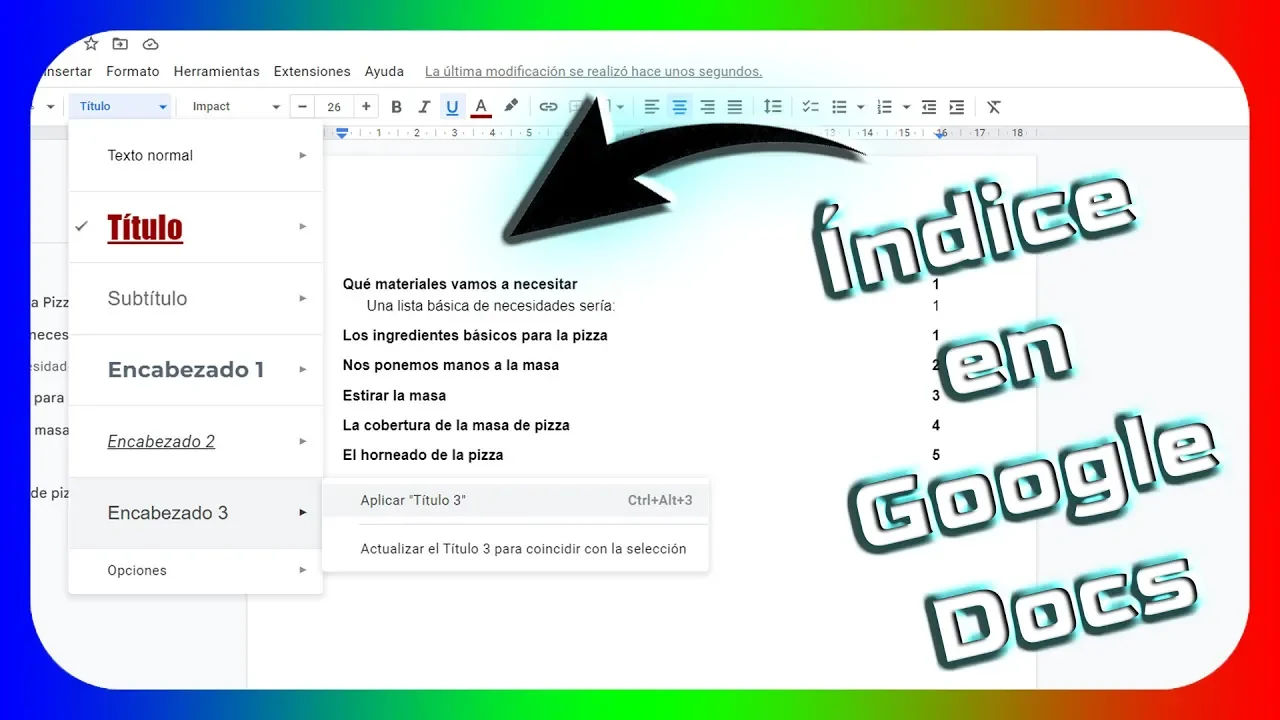Open the last modification history link
This screenshot has height=720, width=1280.
pos(593,72)
